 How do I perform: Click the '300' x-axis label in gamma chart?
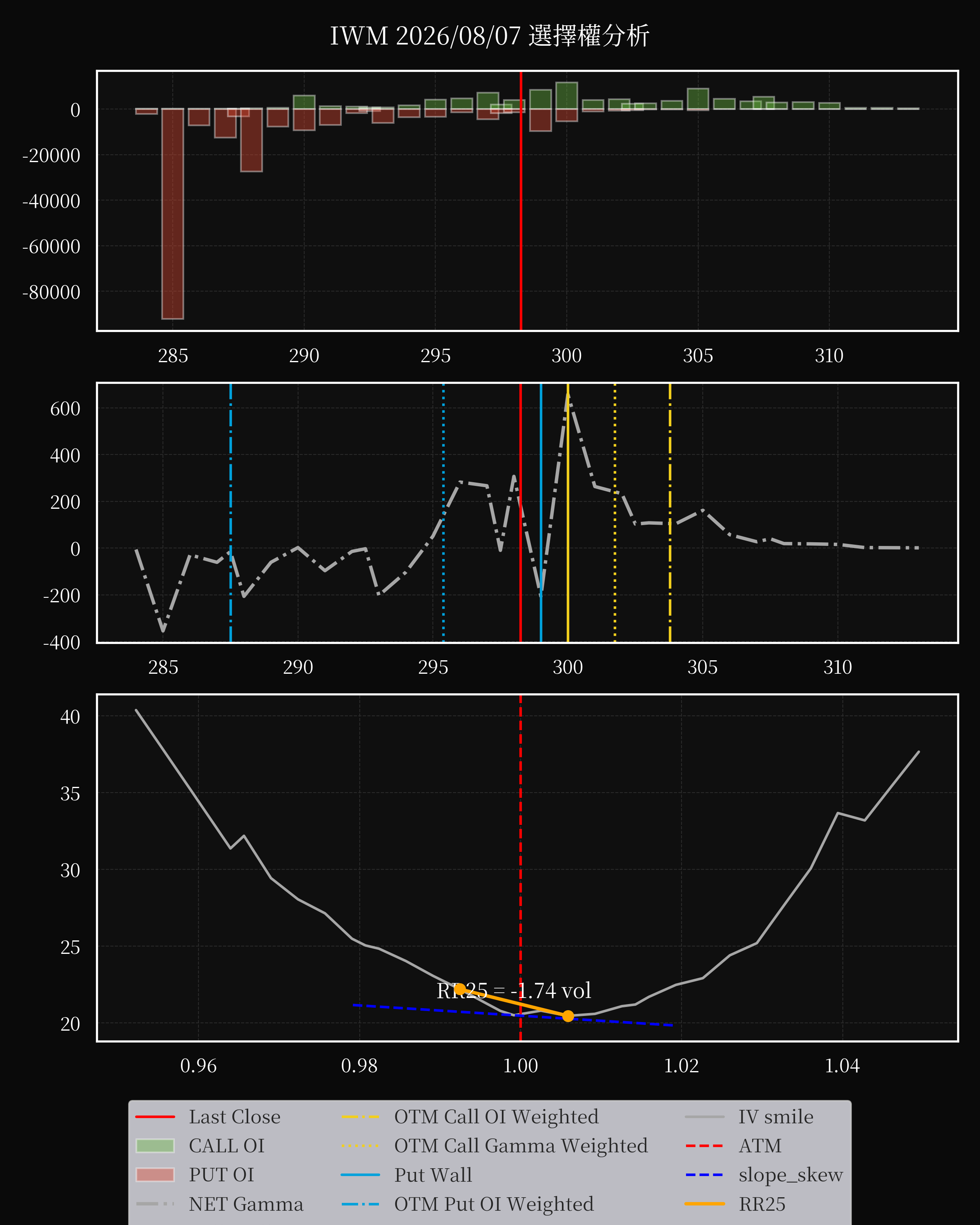click(568, 667)
